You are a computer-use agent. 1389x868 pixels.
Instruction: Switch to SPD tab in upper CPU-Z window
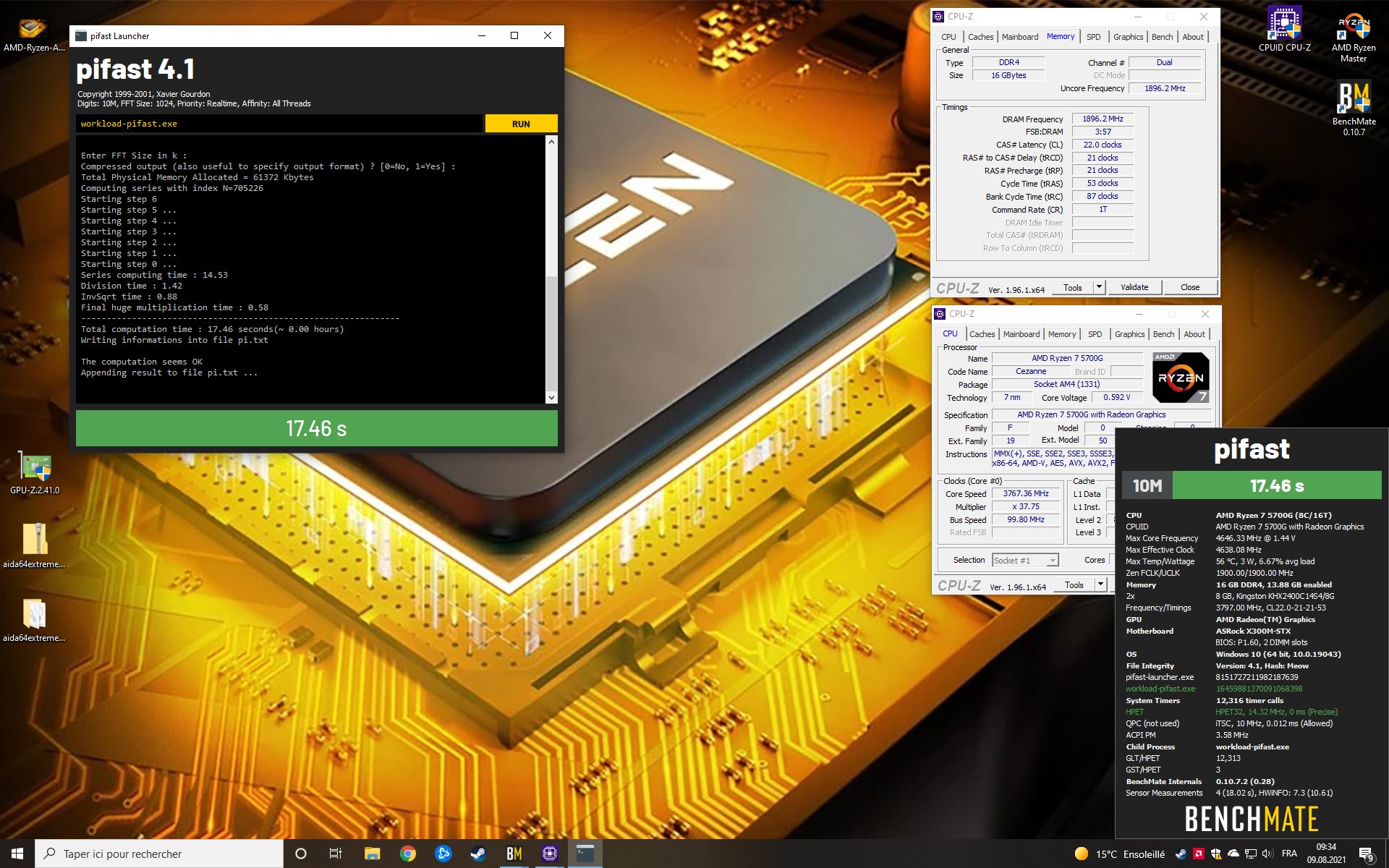[1093, 37]
